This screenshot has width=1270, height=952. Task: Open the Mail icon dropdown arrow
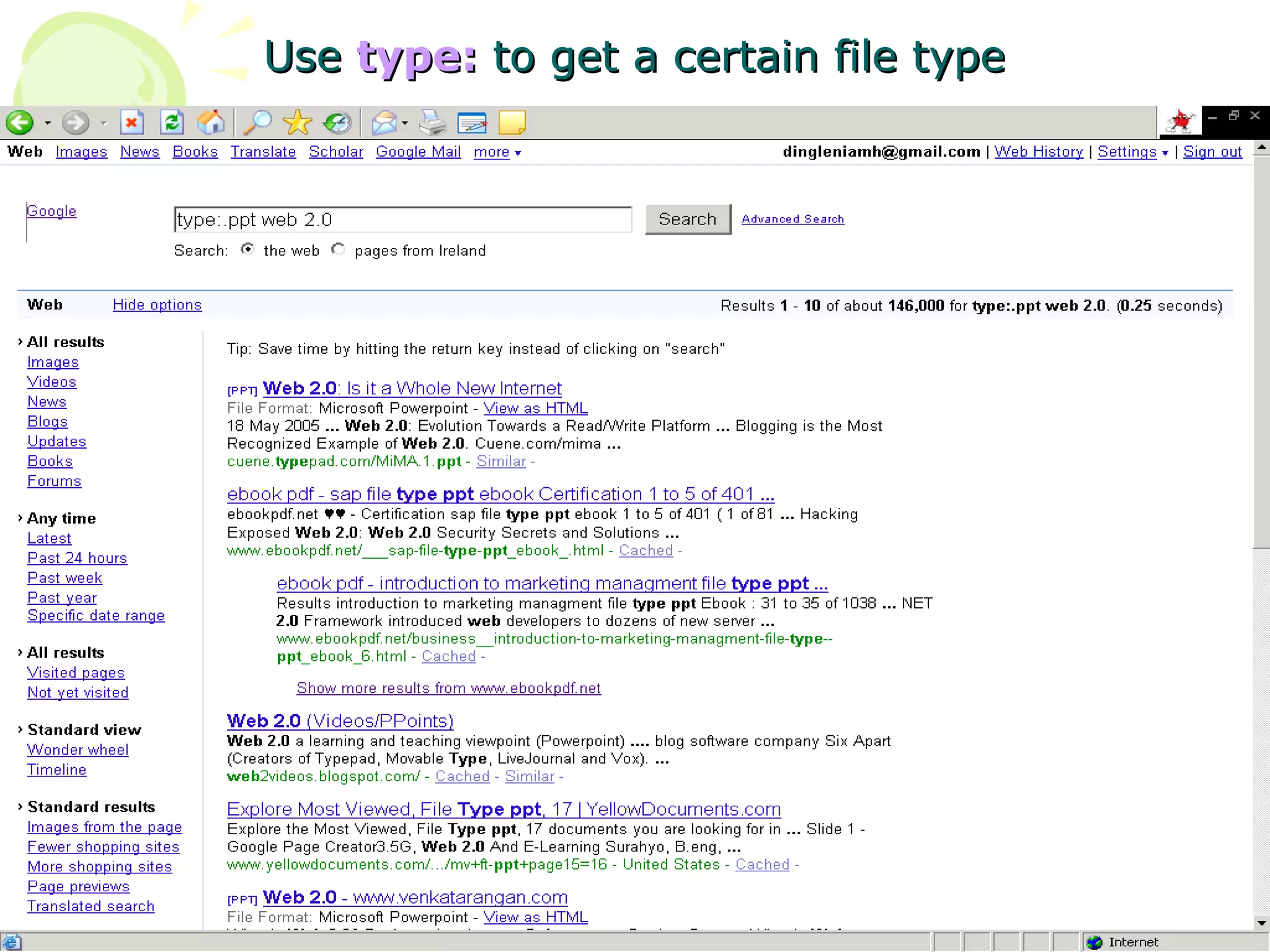click(405, 123)
